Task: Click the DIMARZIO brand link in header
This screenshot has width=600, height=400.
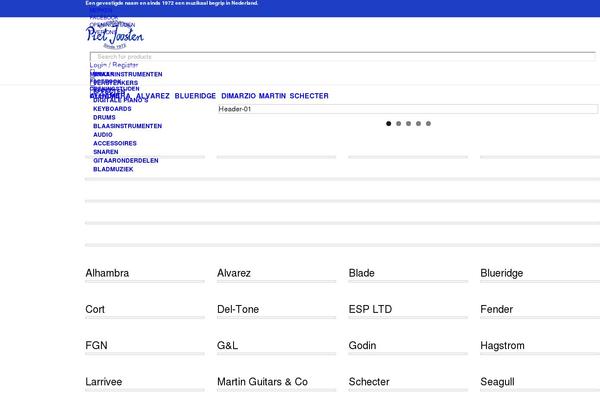Action: (x=238, y=96)
